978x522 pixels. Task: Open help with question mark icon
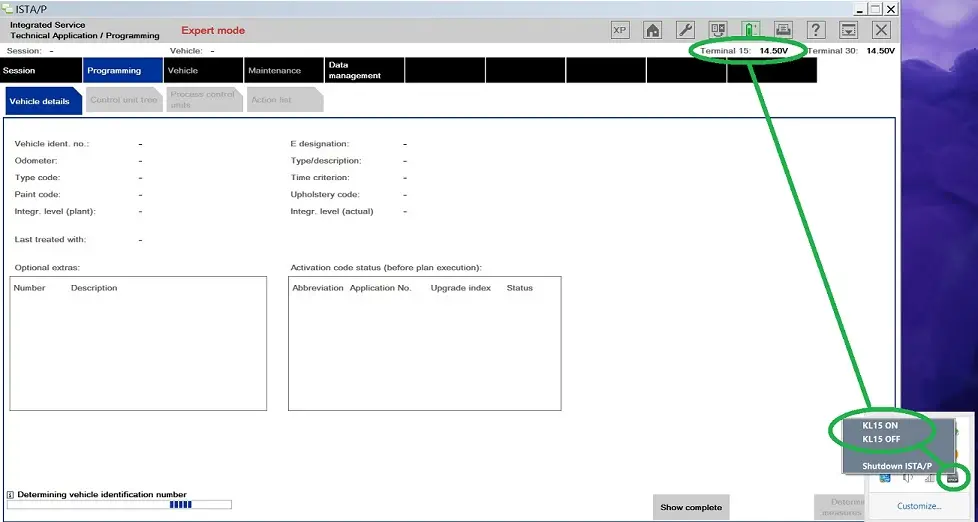pyautogui.click(x=816, y=30)
